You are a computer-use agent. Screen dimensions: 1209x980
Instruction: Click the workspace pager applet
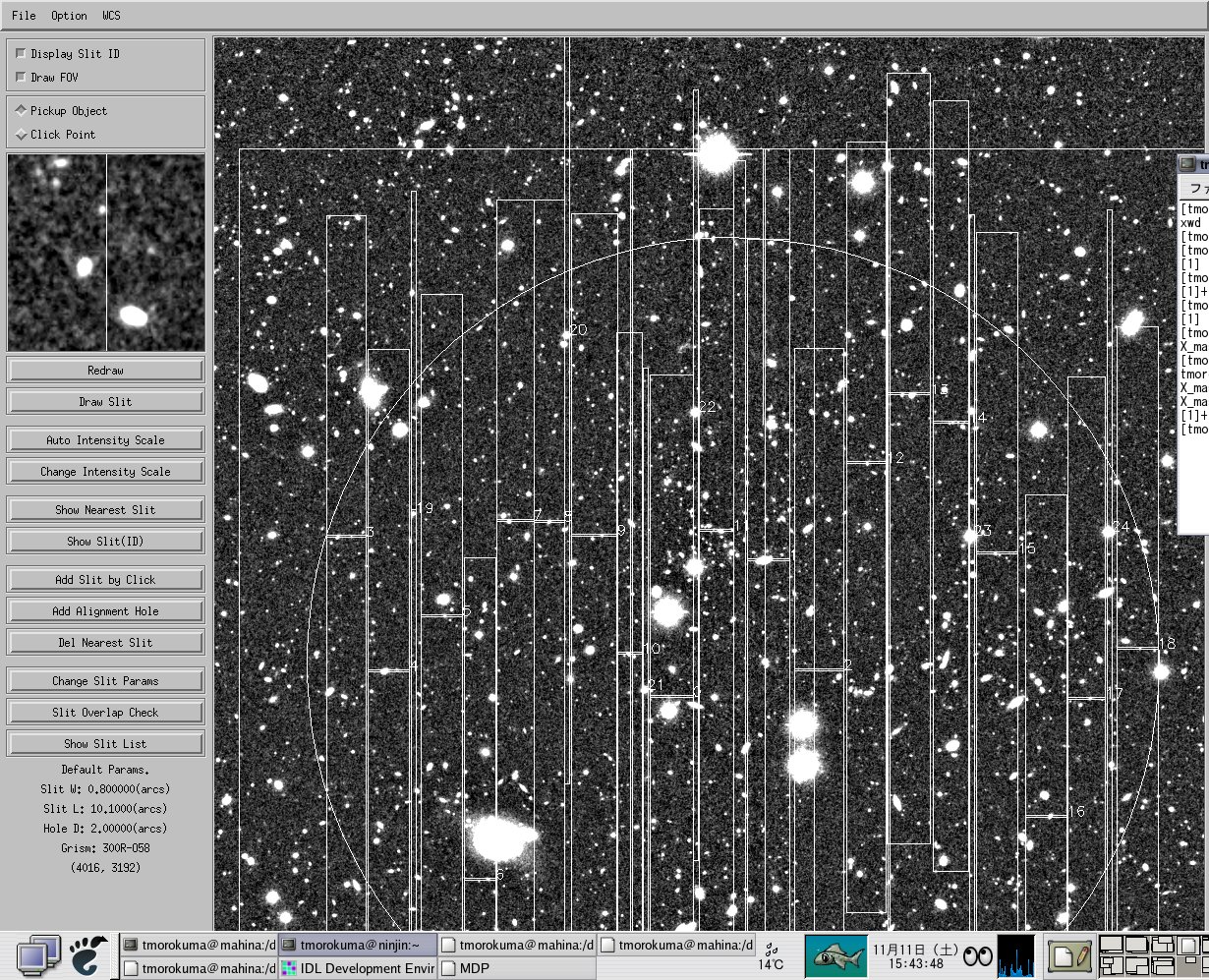click(1153, 956)
